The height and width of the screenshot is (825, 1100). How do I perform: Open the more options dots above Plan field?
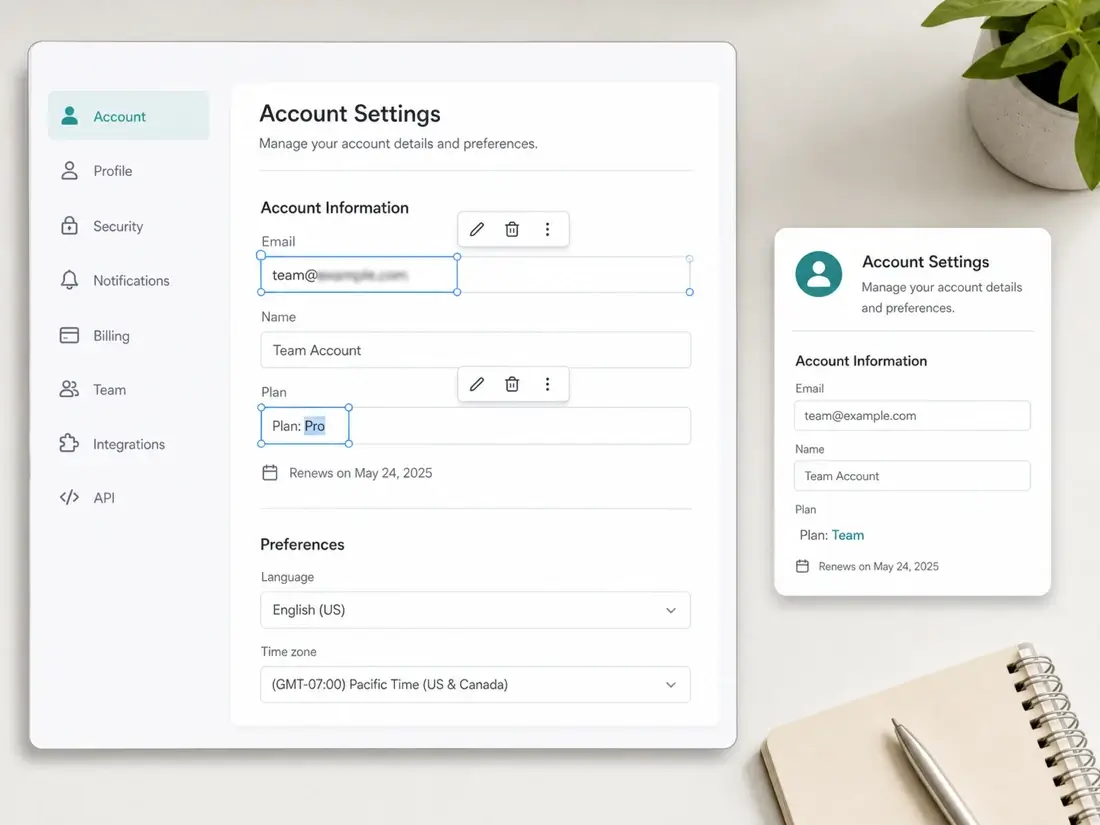pyautogui.click(x=547, y=384)
